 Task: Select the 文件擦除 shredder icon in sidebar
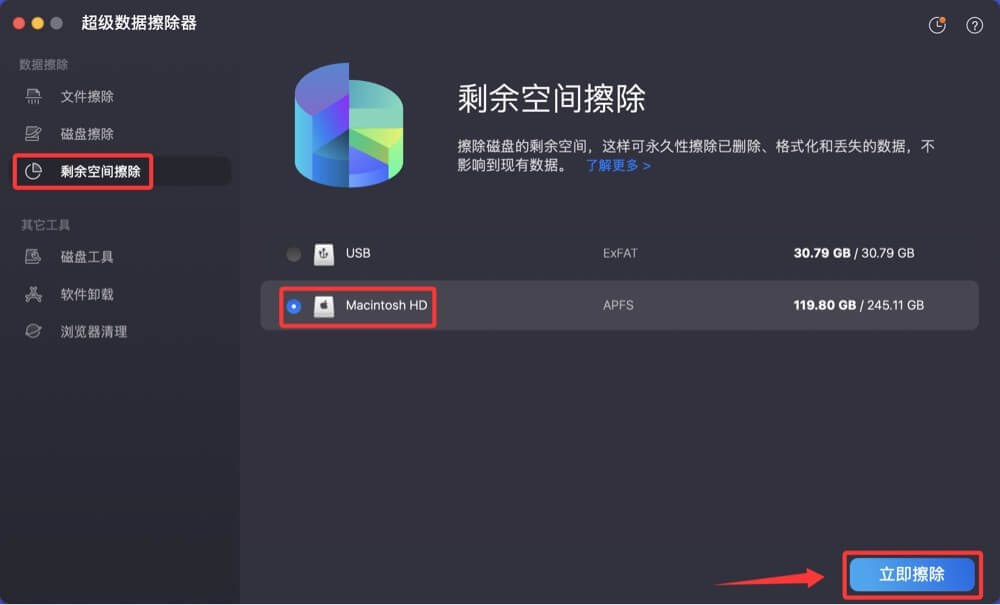(32, 96)
